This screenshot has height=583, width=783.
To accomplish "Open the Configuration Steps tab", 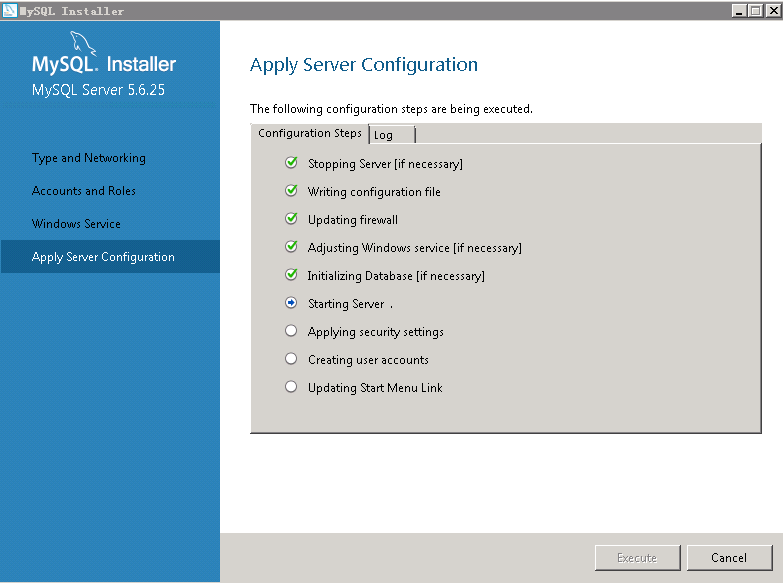I will pos(309,133).
